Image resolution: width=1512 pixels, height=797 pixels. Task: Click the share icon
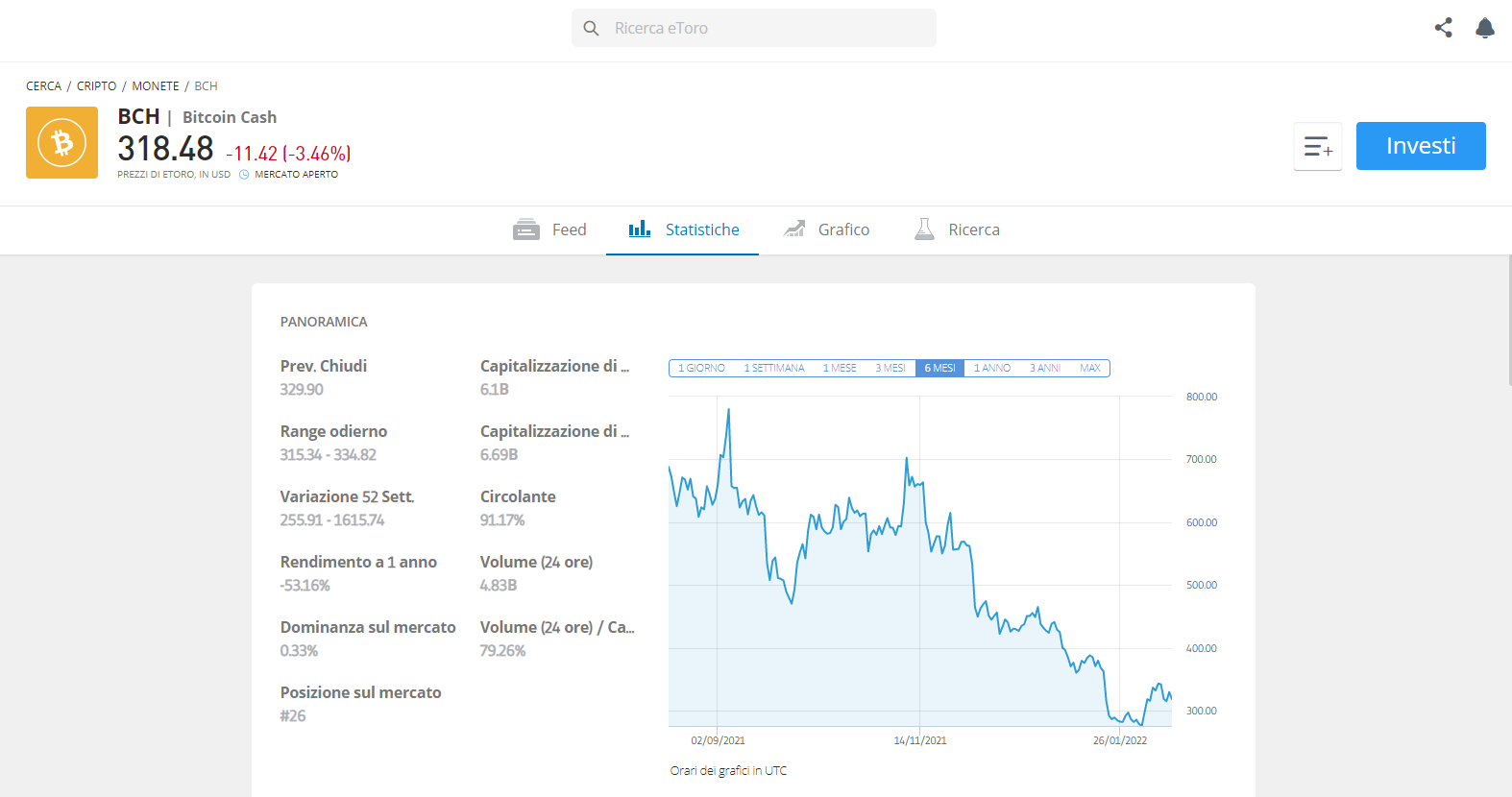1443,28
